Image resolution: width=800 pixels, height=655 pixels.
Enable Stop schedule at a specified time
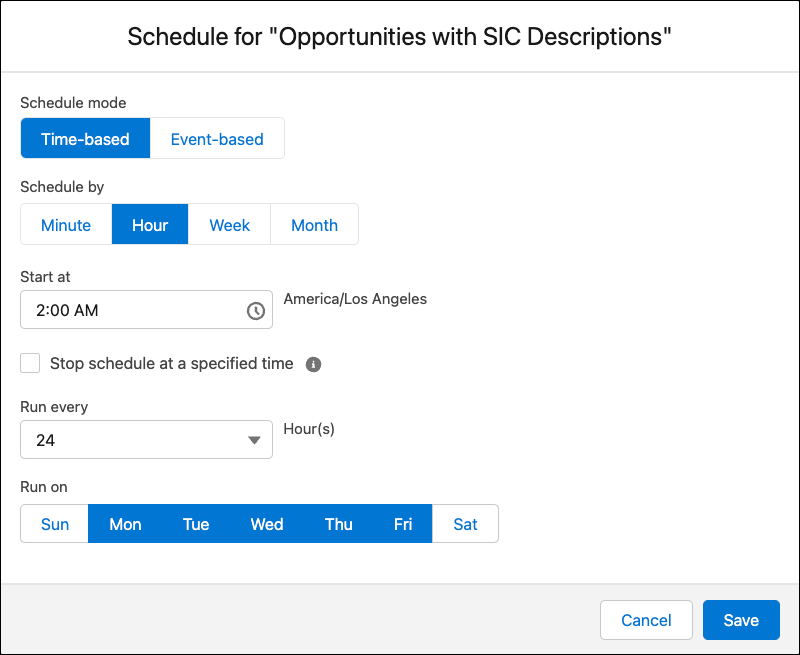30,363
